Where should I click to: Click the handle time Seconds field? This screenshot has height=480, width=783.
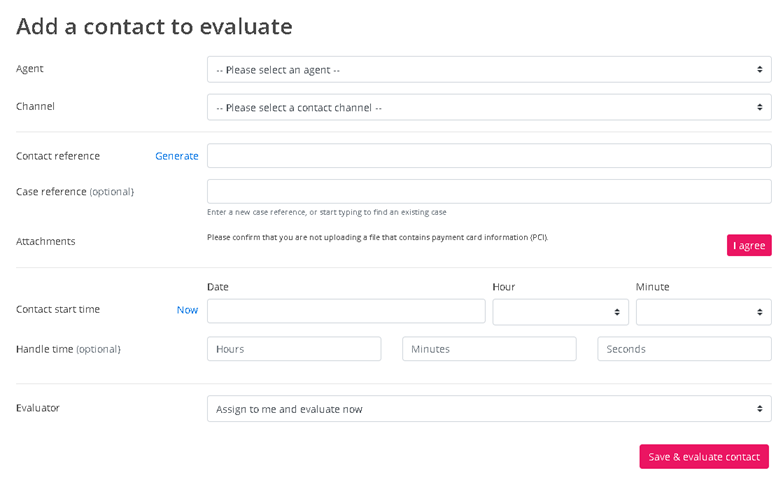[683, 349]
